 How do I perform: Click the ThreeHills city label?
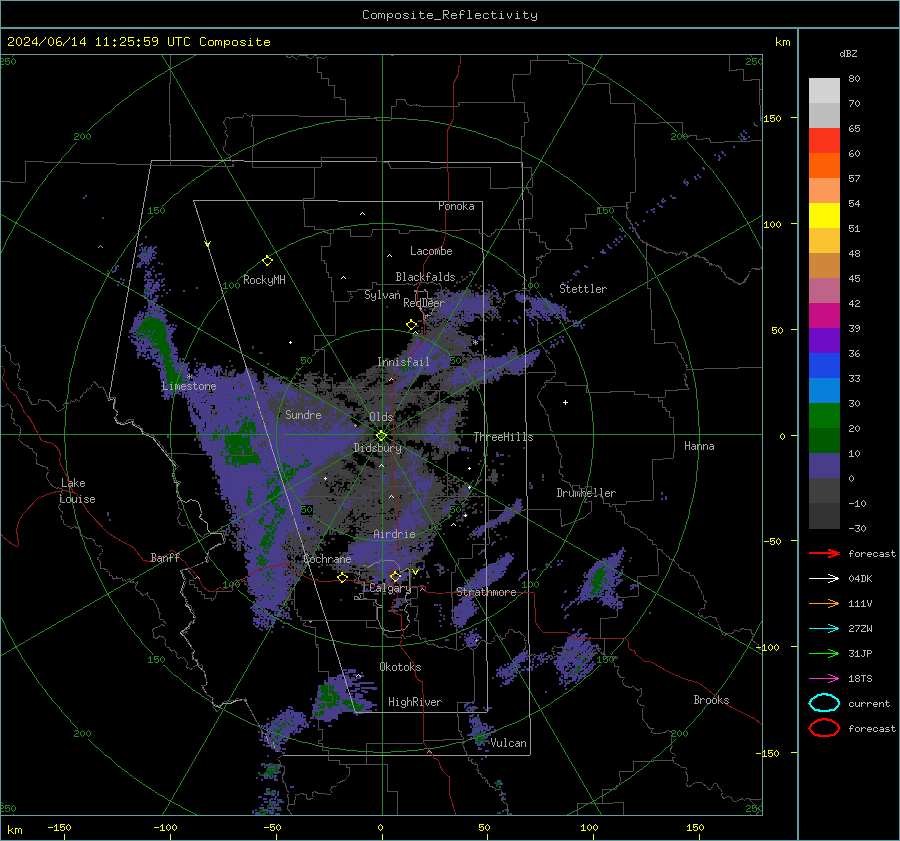click(x=503, y=437)
